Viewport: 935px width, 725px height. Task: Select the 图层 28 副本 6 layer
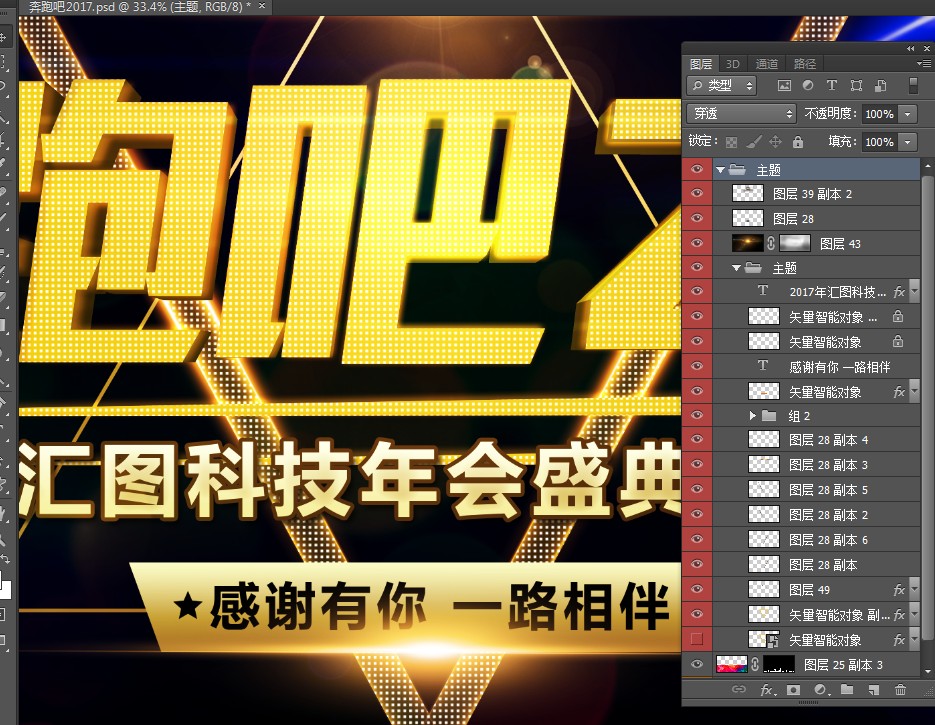pyautogui.click(x=816, y=540)
